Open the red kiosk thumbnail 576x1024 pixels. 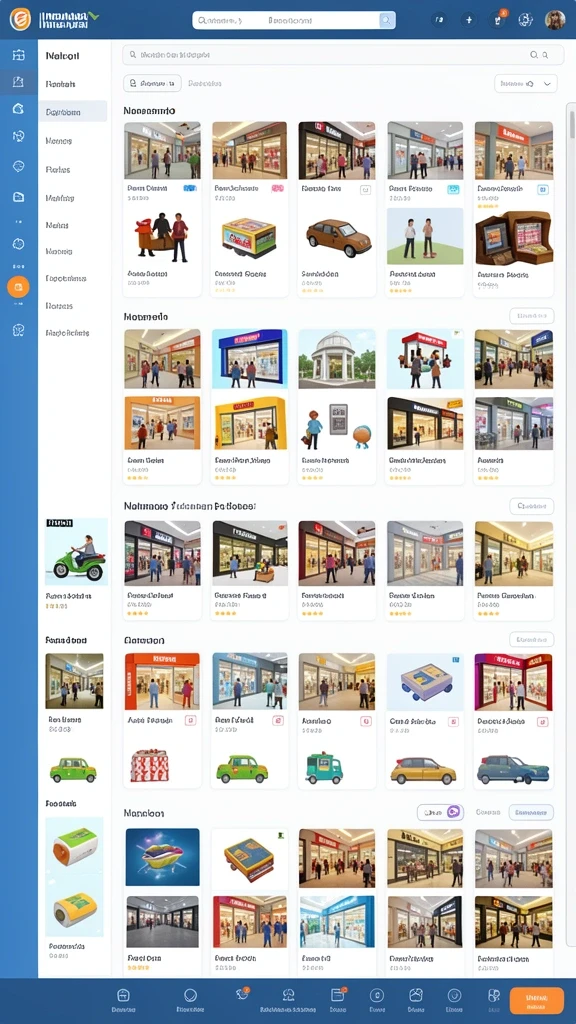point(425,359)
